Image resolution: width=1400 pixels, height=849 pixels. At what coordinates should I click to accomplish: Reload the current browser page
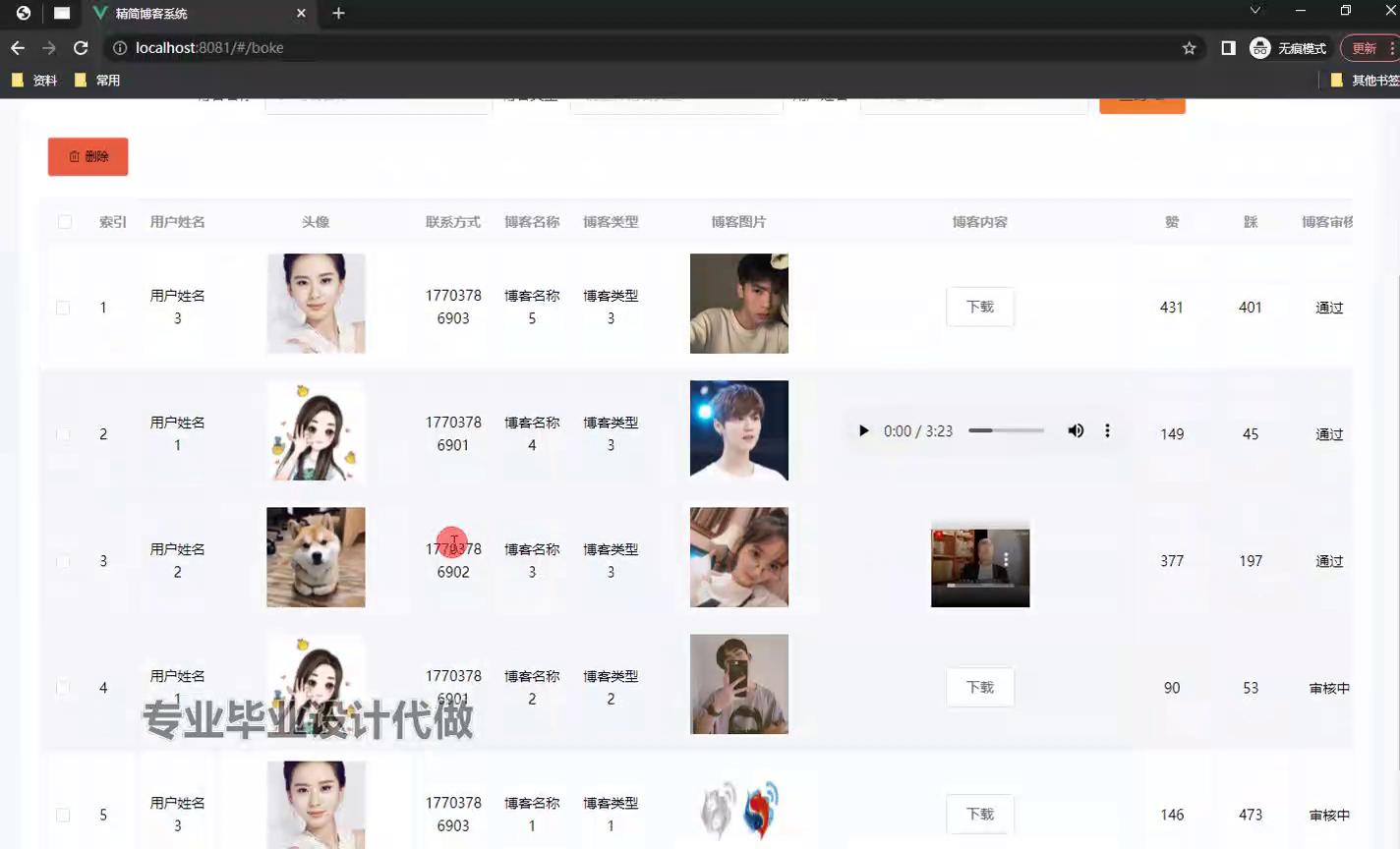click(81, 47)
